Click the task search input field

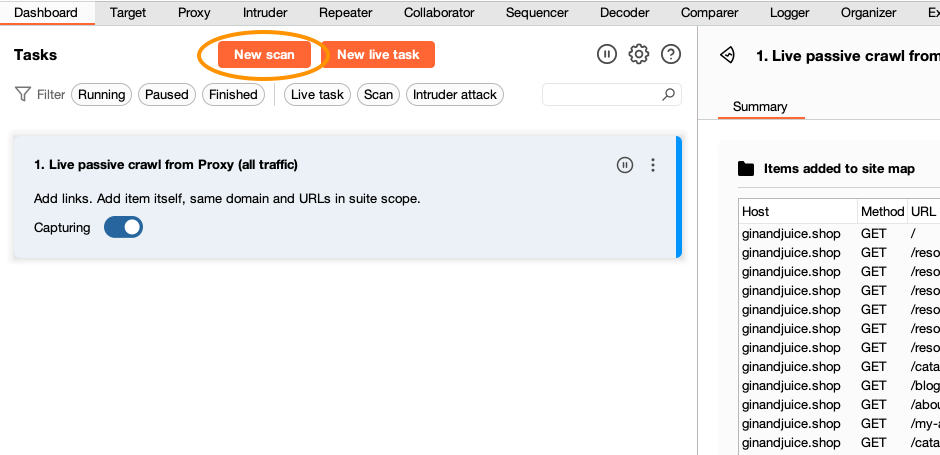600,95
